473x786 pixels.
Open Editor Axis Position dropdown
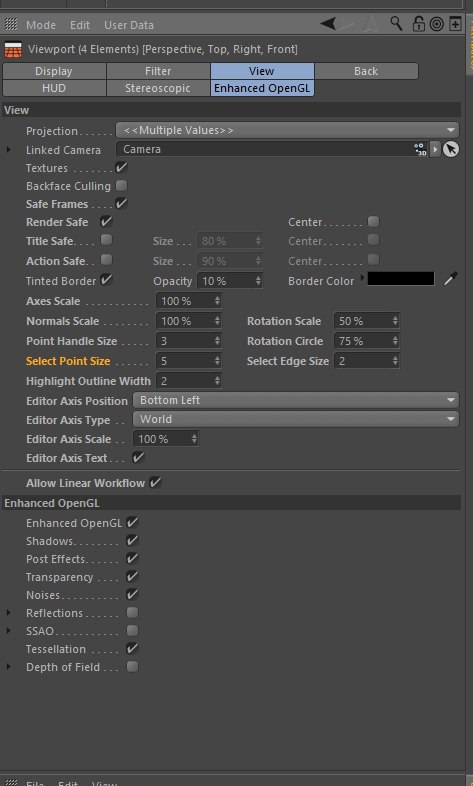296,400
